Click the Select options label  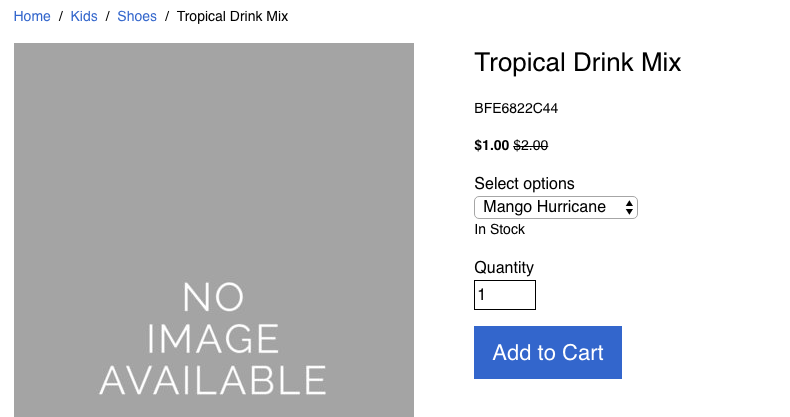click(x=524, y=183)
